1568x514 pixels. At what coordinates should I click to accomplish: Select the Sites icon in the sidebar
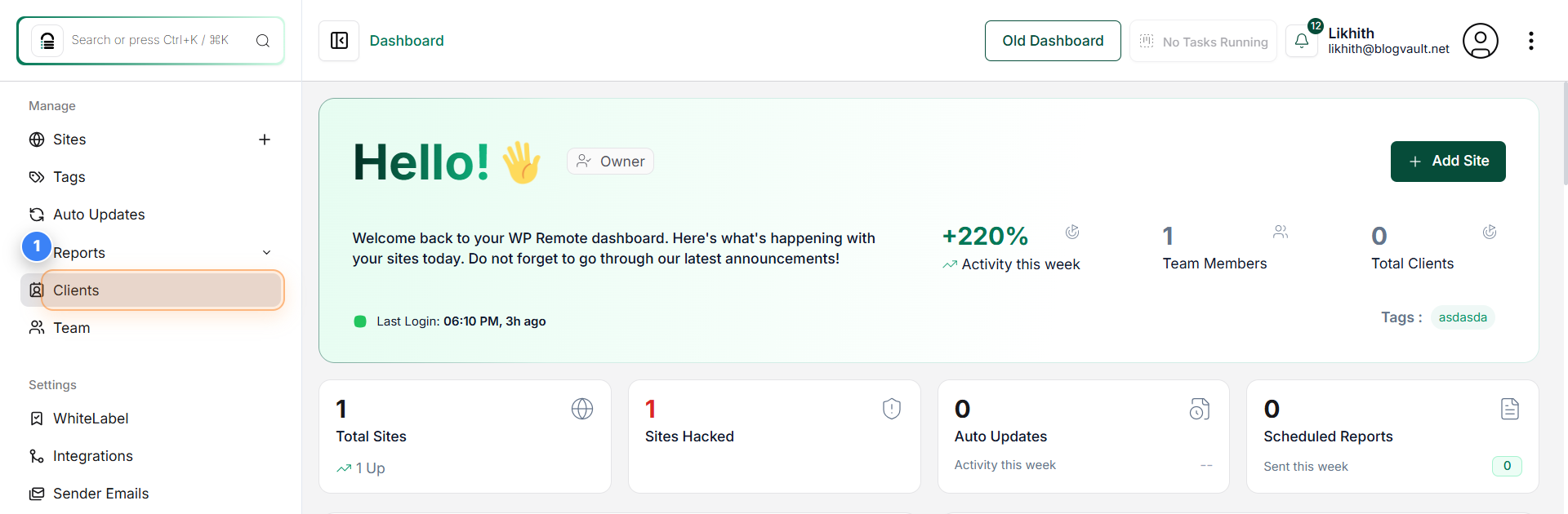pyautogui.click(x=36, y=139)
